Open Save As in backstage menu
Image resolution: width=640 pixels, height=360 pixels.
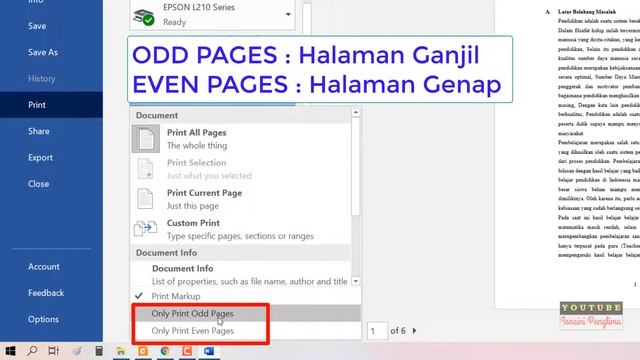pyautogui.click(x=43, y=52)
